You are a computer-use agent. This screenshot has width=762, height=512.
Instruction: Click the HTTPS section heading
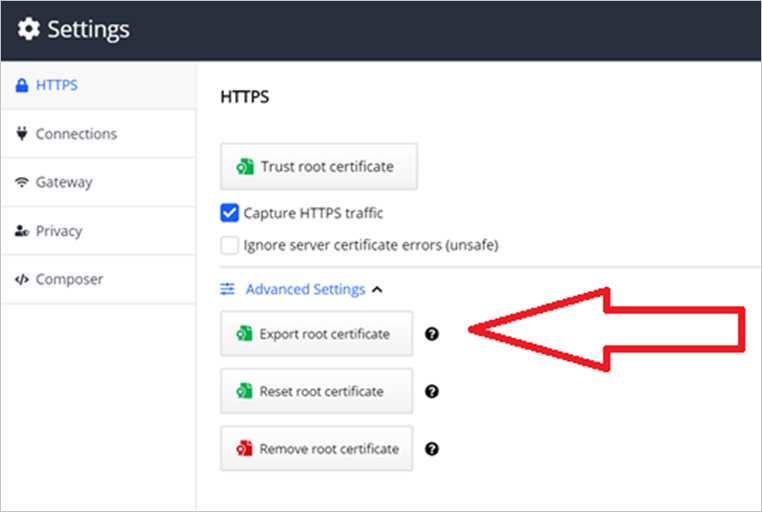pos(244,97)
